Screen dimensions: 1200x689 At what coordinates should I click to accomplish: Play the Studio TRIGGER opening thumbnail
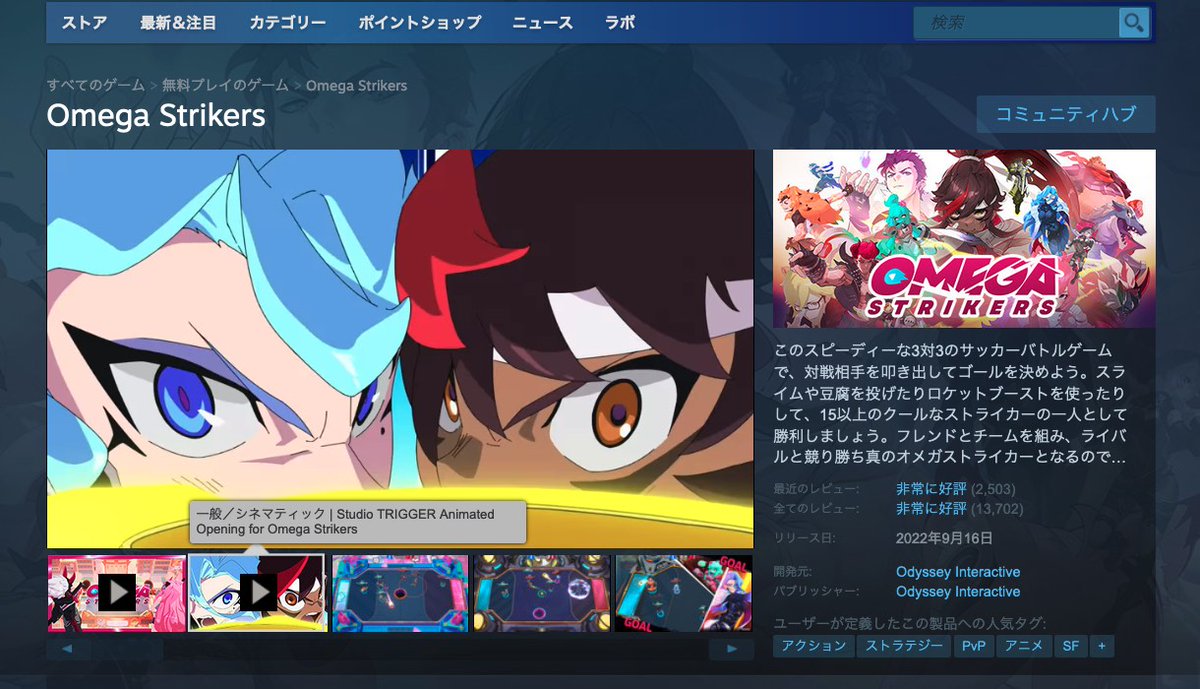257,593
